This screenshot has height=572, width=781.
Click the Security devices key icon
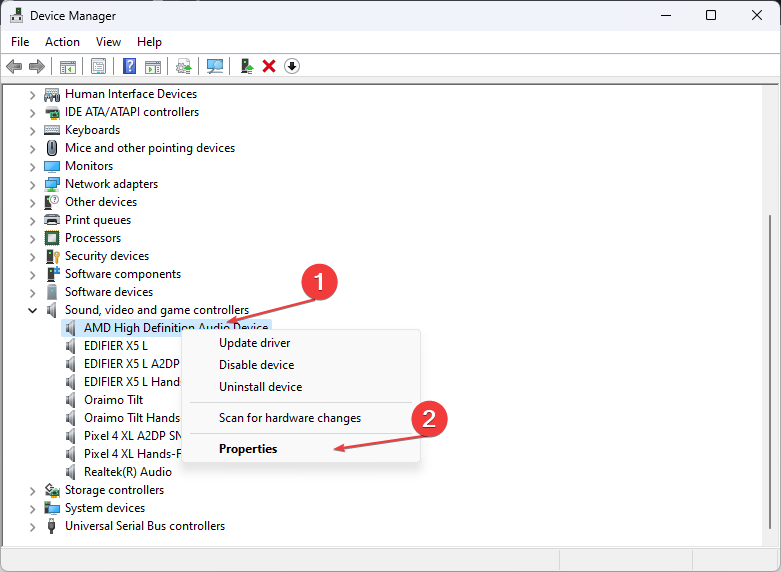(52, 256)
